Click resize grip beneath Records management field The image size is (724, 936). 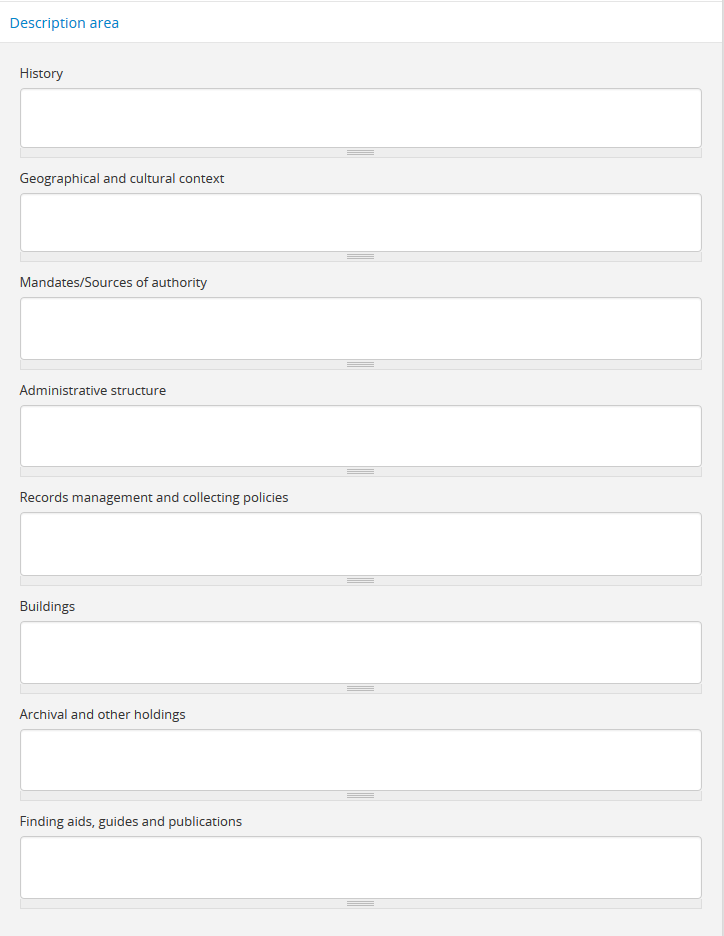click(360, 580)
